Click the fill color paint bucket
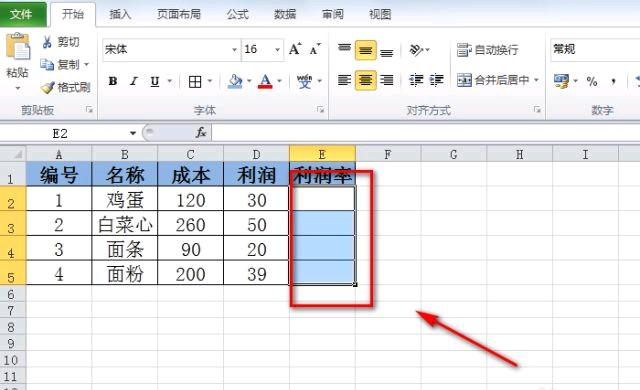 (x=235, y=81)
